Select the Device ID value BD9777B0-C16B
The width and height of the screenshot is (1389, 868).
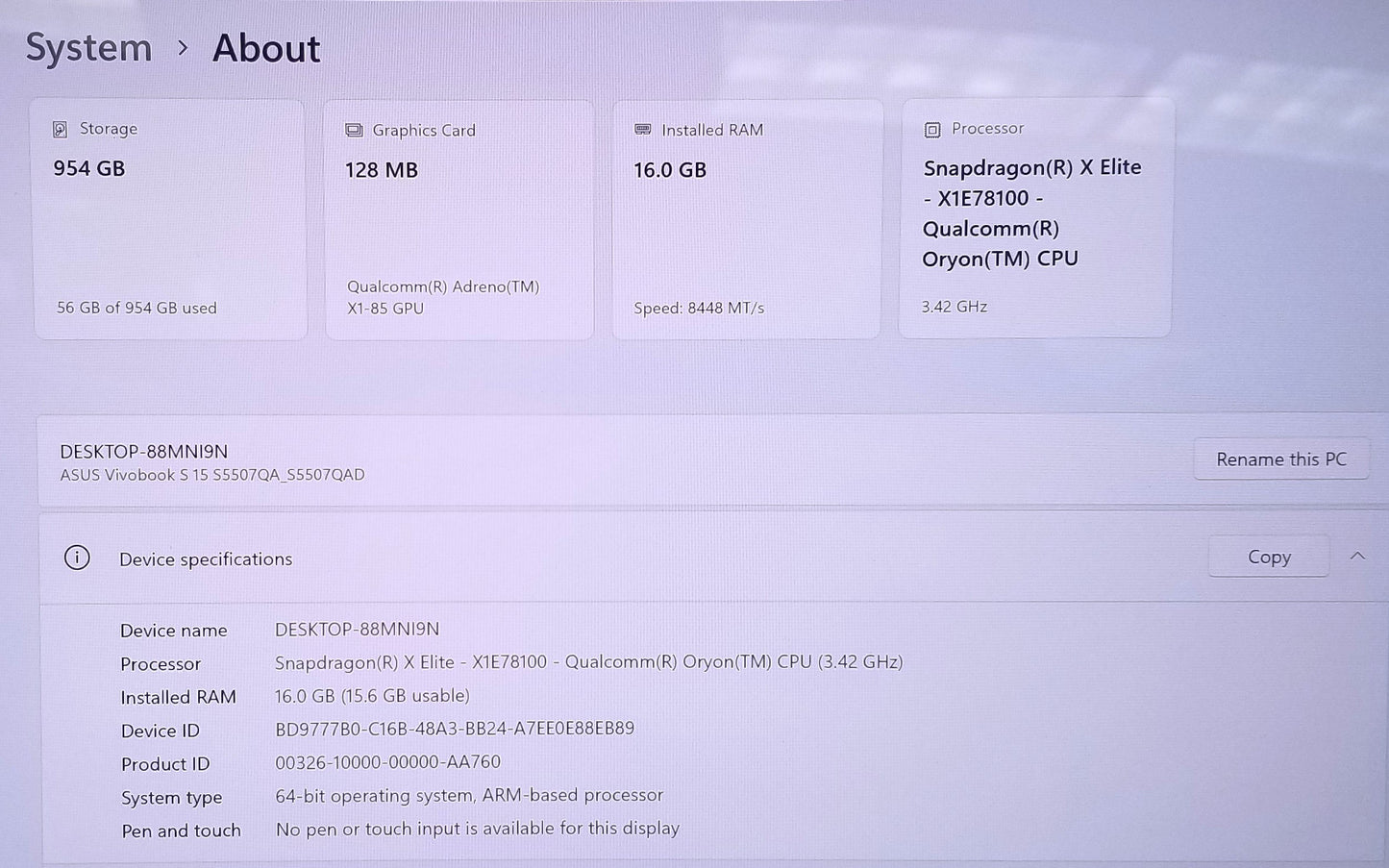[x=455, y=729]
